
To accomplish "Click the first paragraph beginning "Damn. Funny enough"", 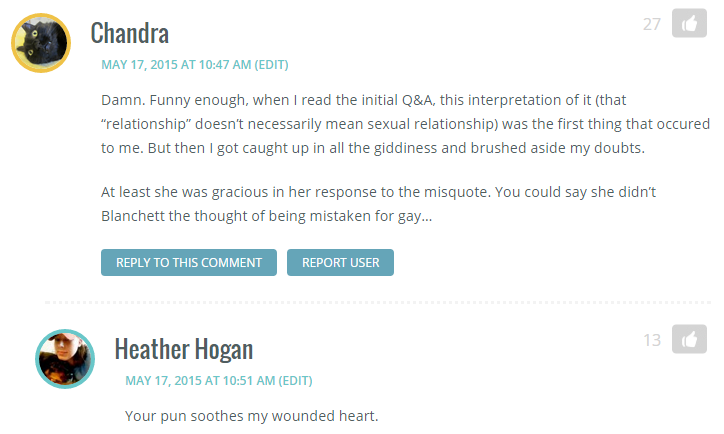I will point(405,124).
